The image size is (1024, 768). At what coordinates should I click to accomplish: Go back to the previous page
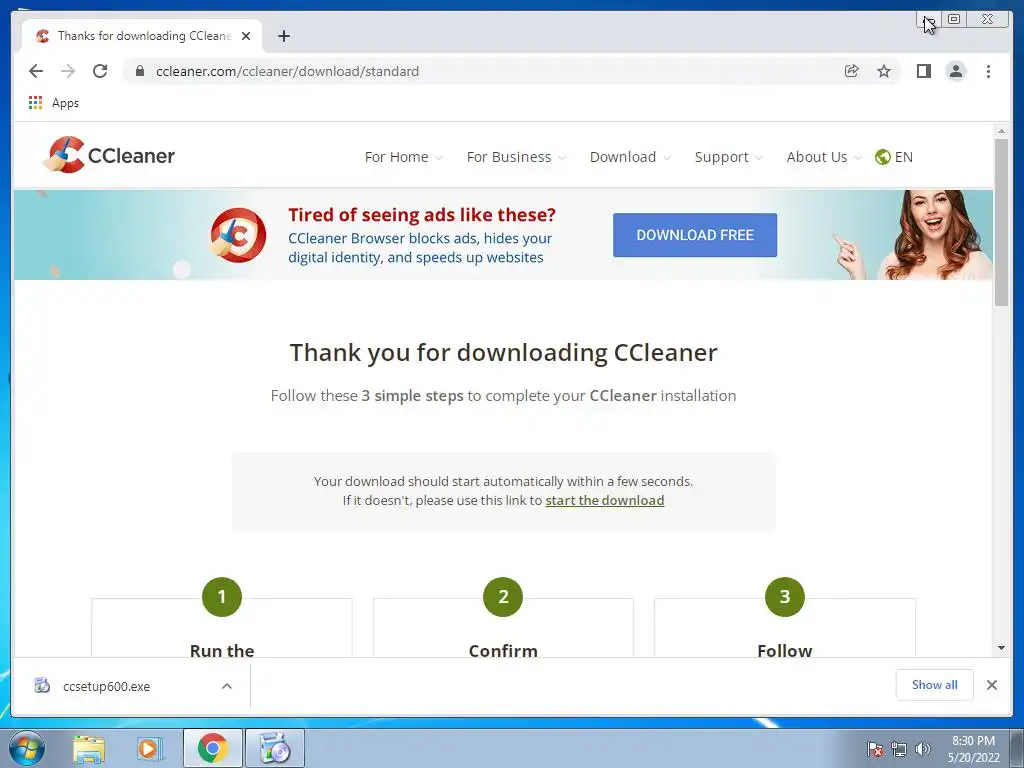pos(36,71)
